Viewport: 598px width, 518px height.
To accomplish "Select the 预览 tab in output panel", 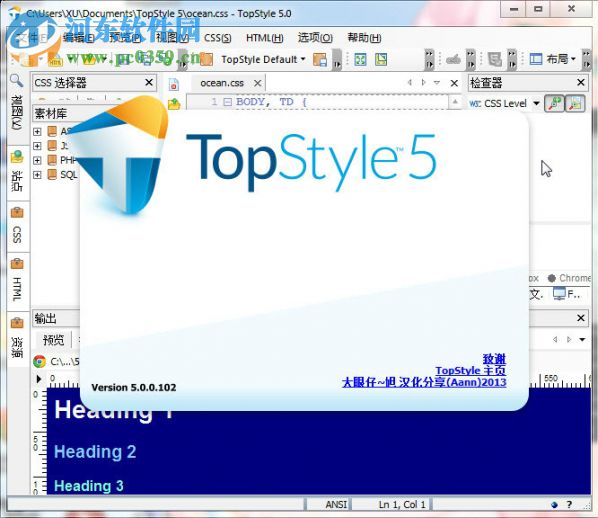I will tap(53, 339).
